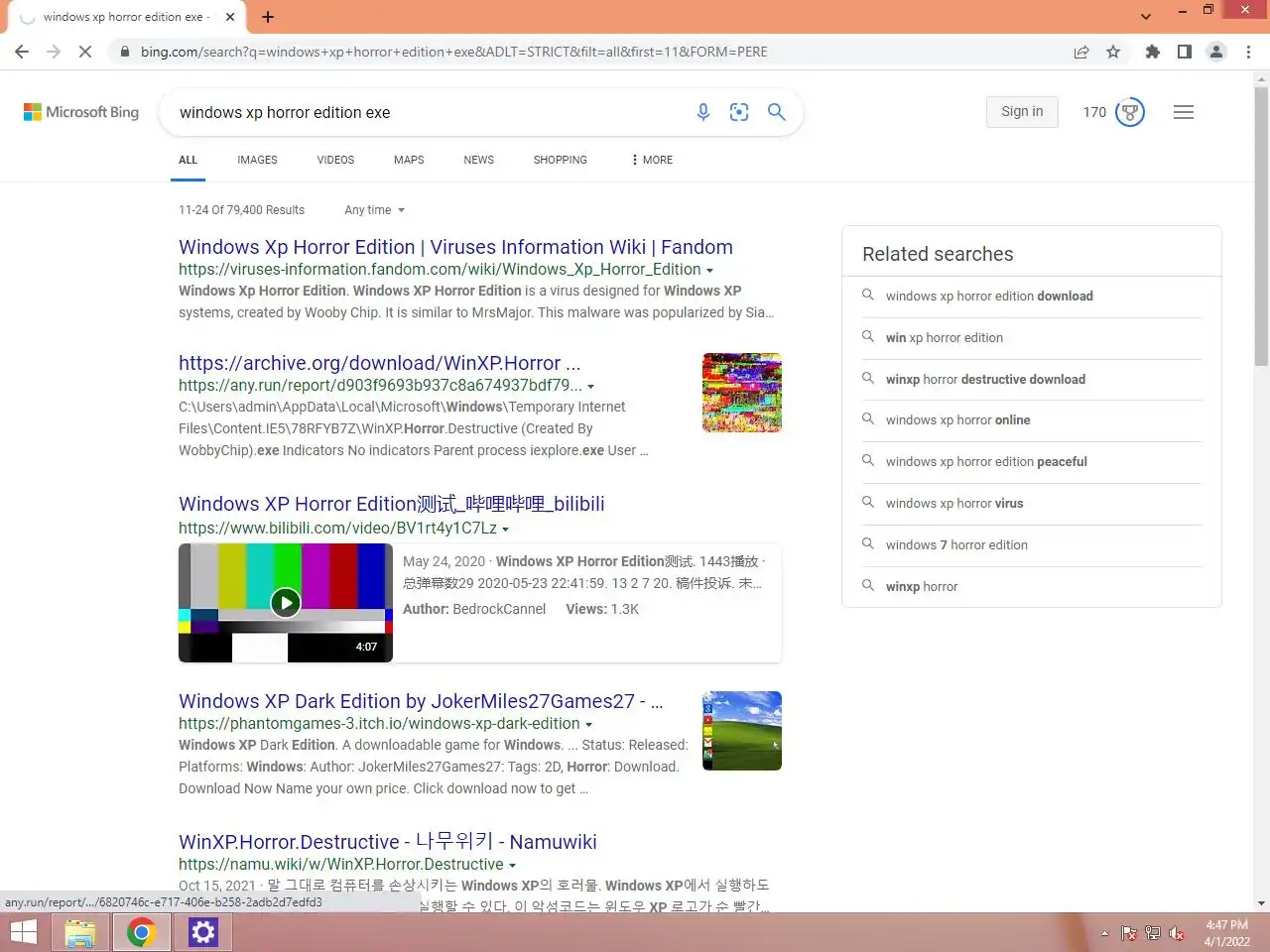The width and height of the screenshot is (1270, 952).
Task: Open the bilibili Windows XP Horror result
Action: [x=391, y=504]
